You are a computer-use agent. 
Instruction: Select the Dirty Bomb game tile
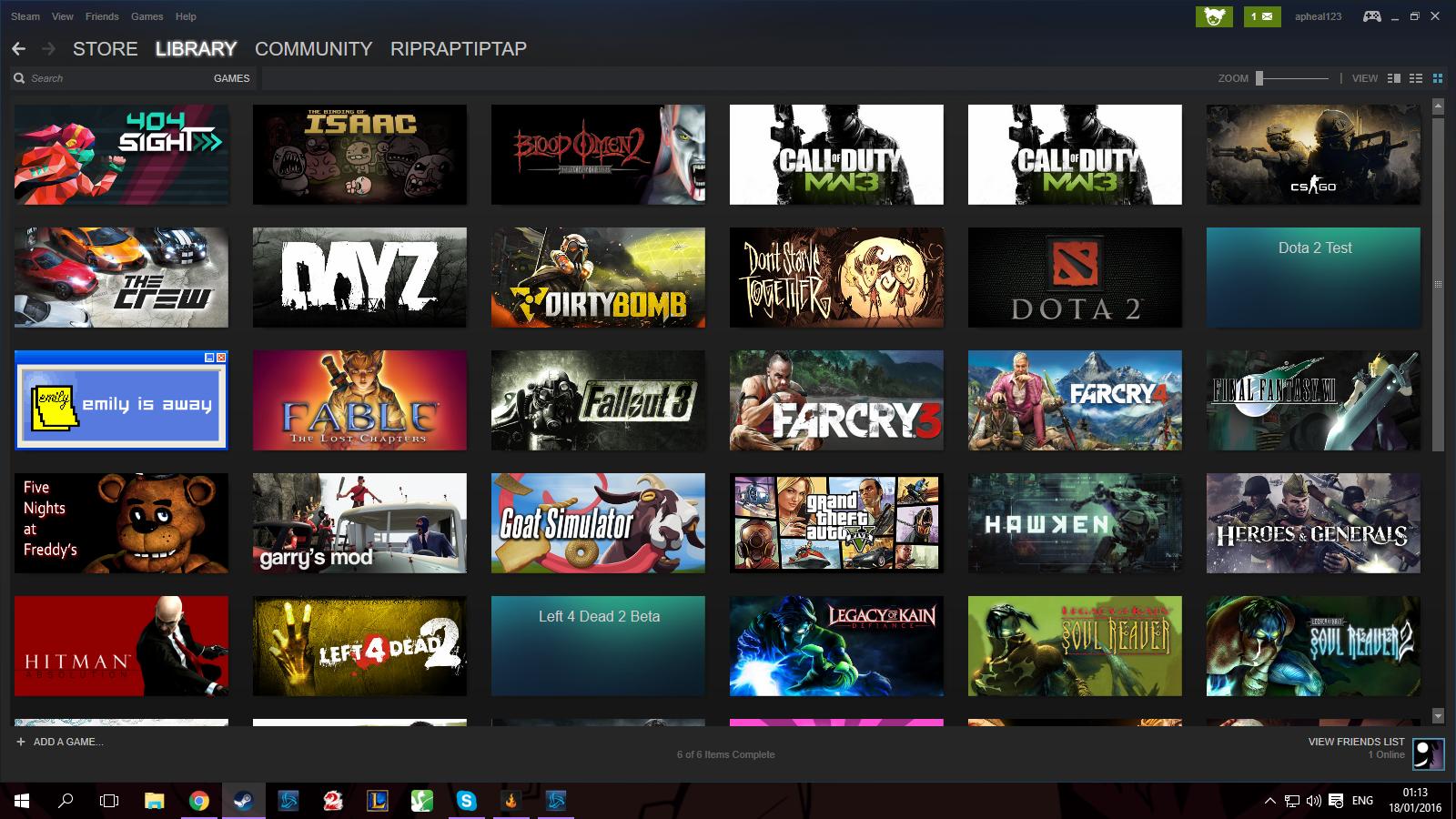click(x=598, y=278)
